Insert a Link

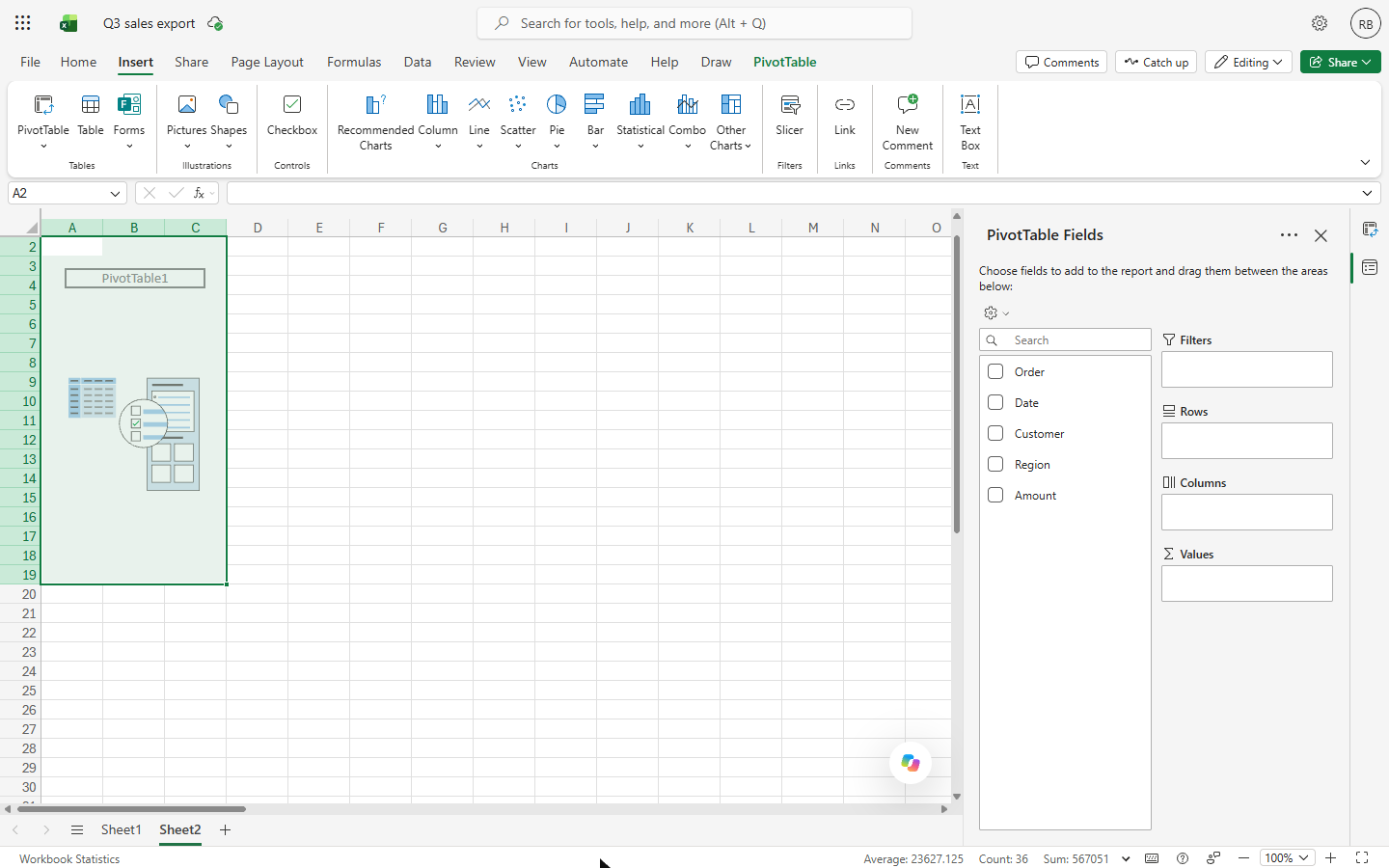[845, 116]
